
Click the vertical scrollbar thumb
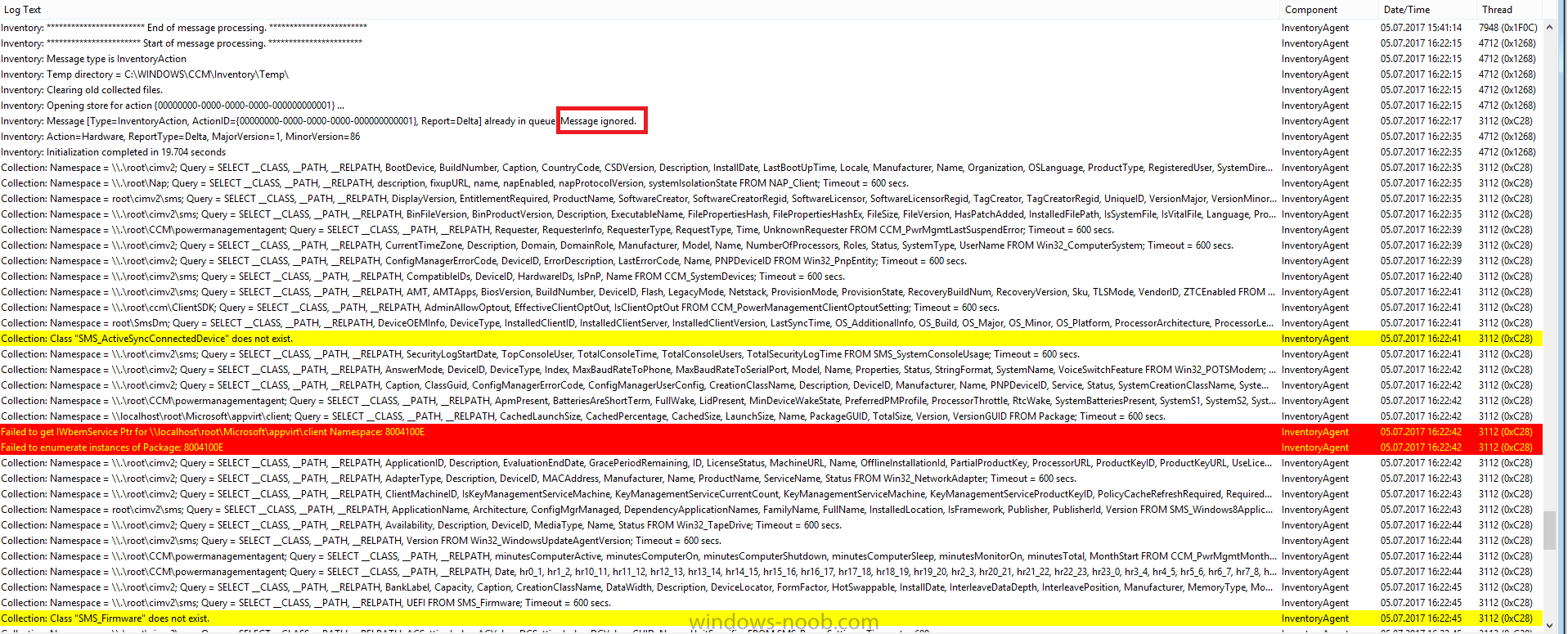click(x=1549, y=530)
